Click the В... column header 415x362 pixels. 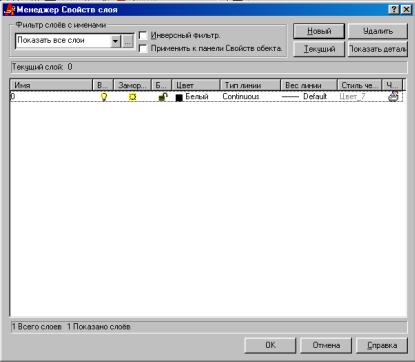tap(103, 85)
